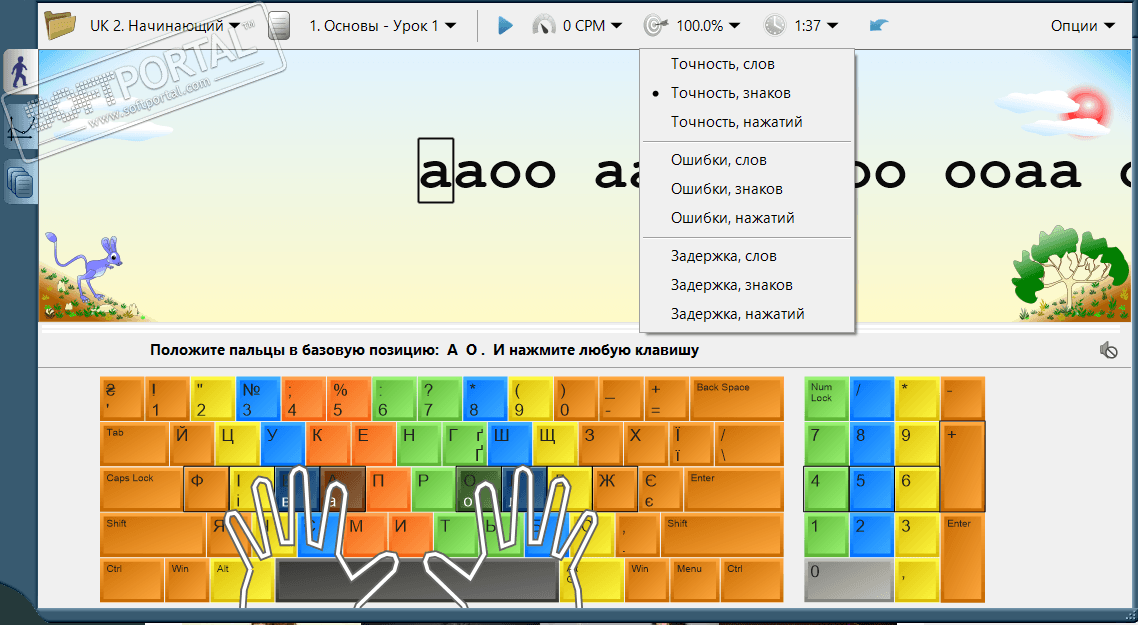Screen dimensions: 1138x625
Task: Click the Щ key
Action: coord(555,444)
